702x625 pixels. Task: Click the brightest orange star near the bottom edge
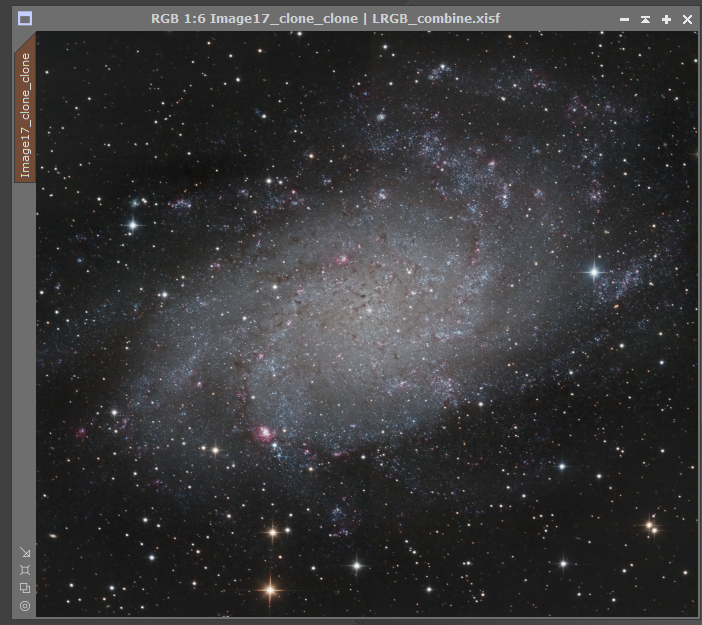point(270,590)
